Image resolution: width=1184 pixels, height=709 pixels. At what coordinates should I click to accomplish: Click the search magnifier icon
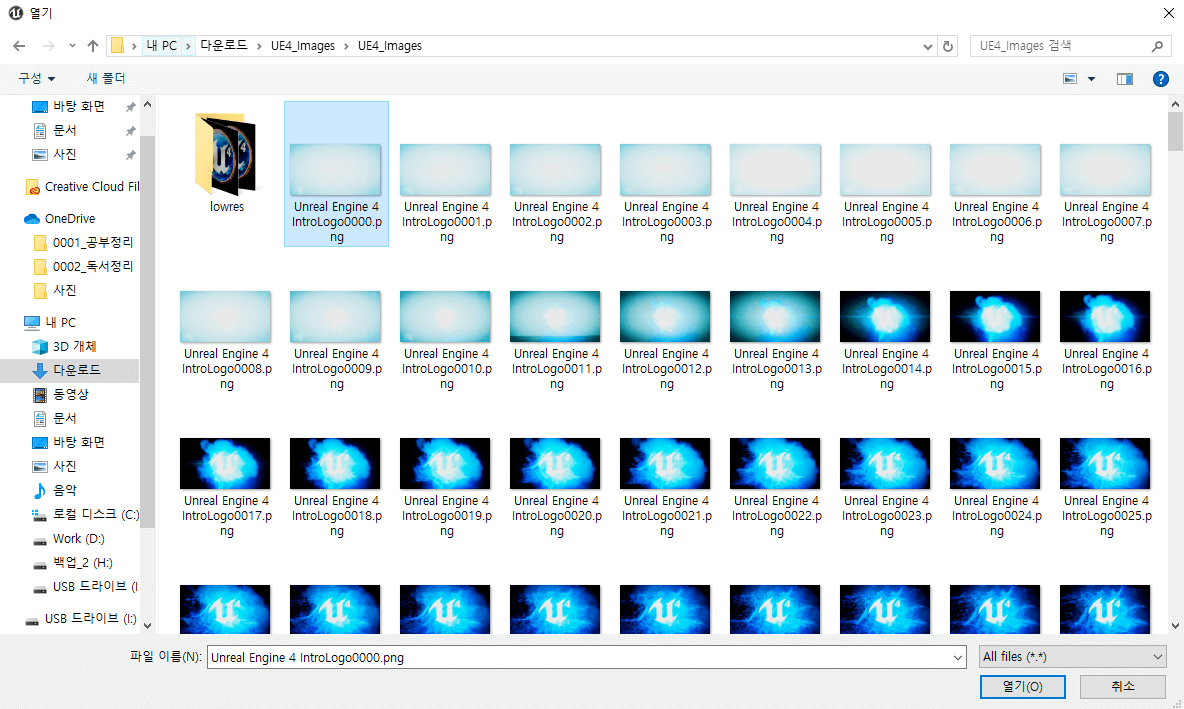1157,46
